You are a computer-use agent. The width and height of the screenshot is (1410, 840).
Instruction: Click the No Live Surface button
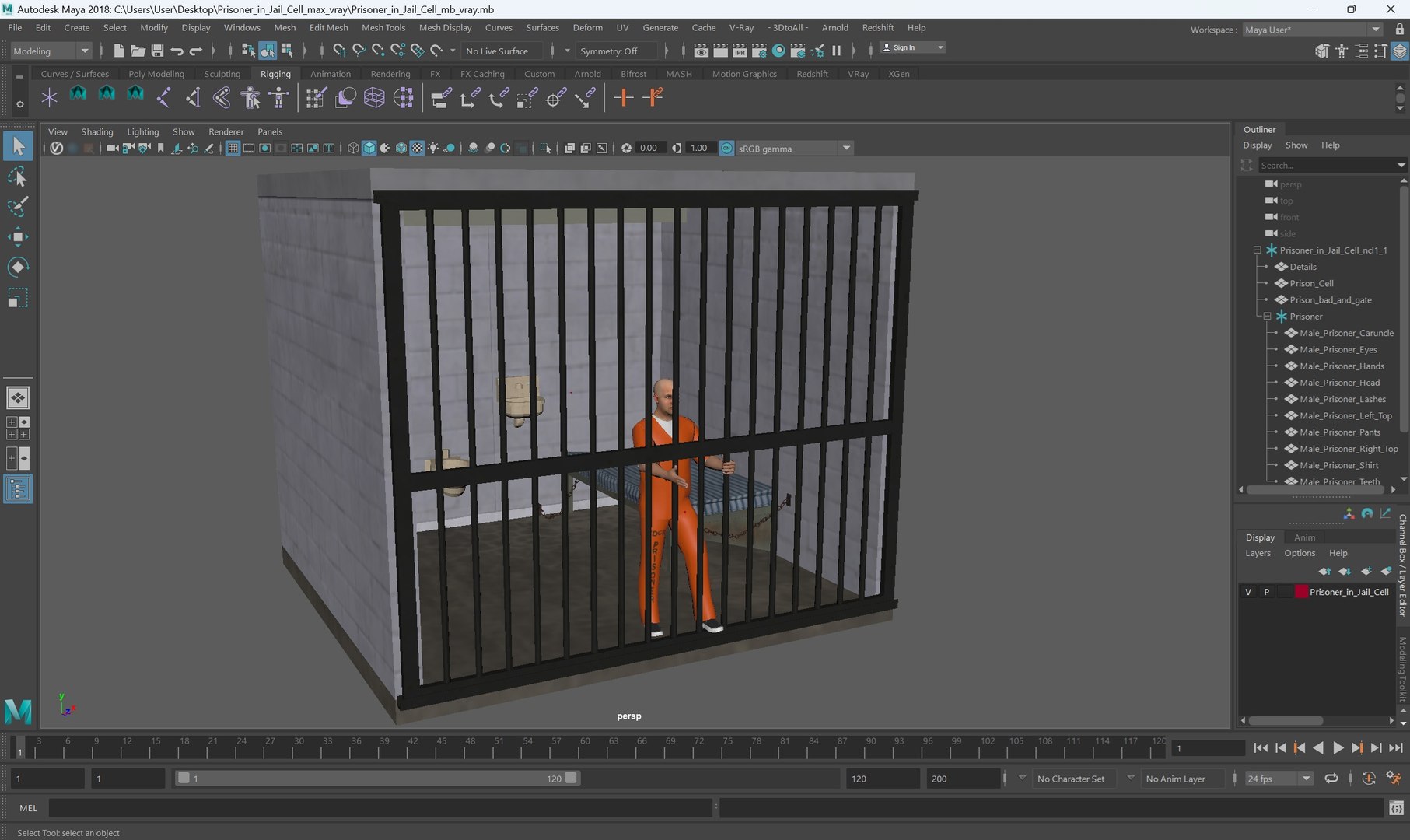tap(497, 51)
